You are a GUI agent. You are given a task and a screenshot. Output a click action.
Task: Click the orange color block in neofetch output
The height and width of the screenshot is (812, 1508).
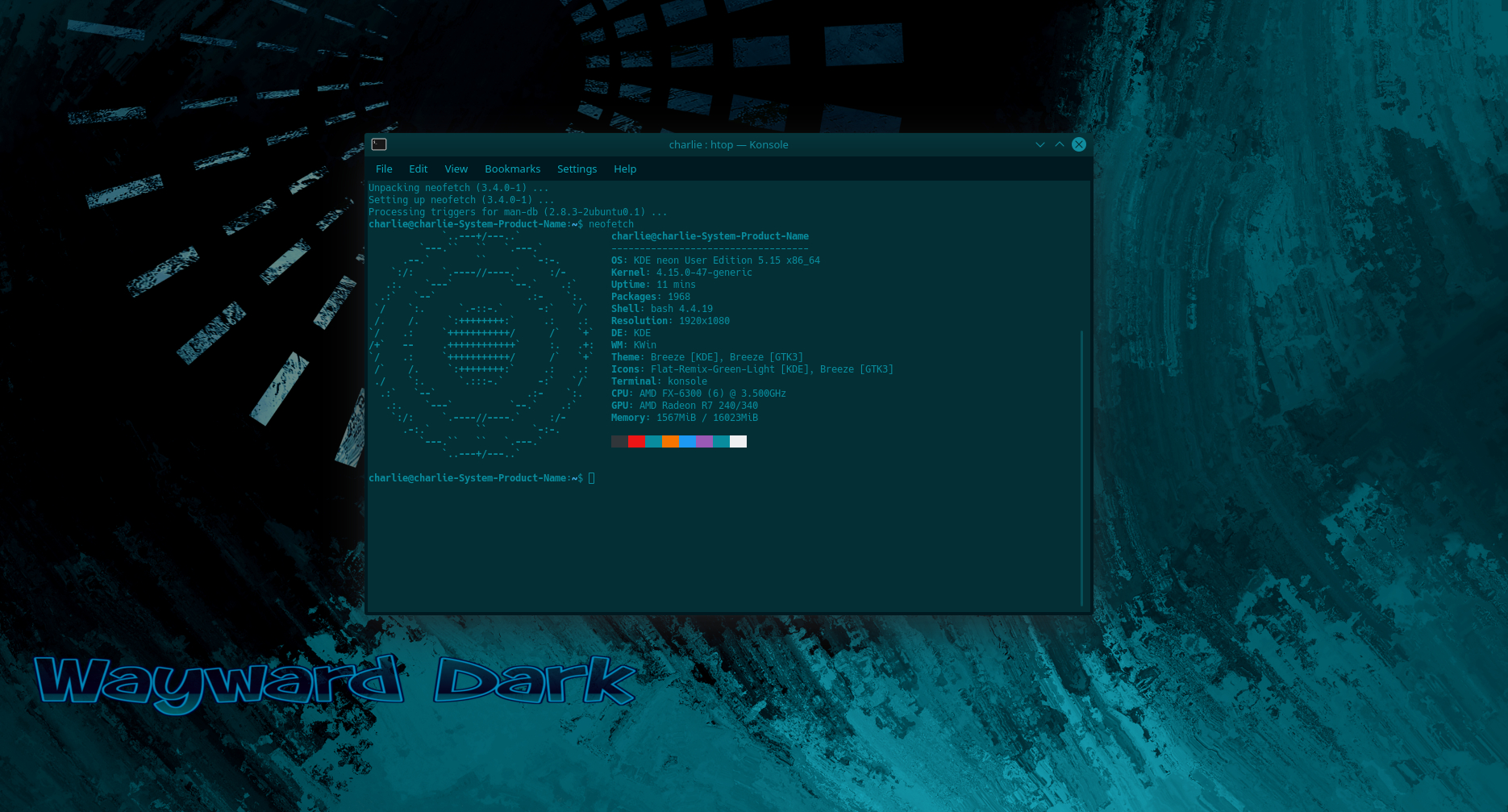(x=670, y=441)
